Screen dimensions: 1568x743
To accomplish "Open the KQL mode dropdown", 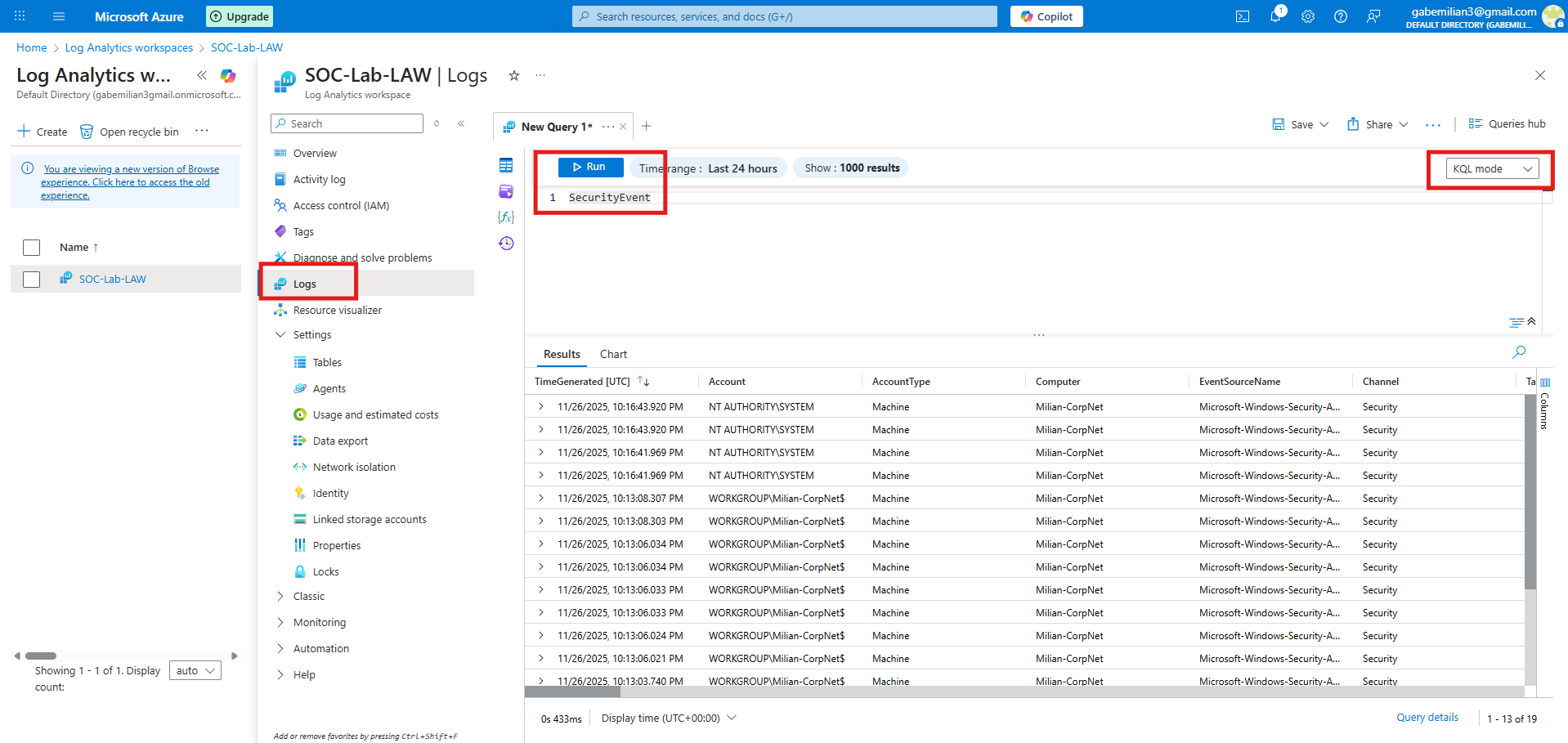I will (1492, 168).
